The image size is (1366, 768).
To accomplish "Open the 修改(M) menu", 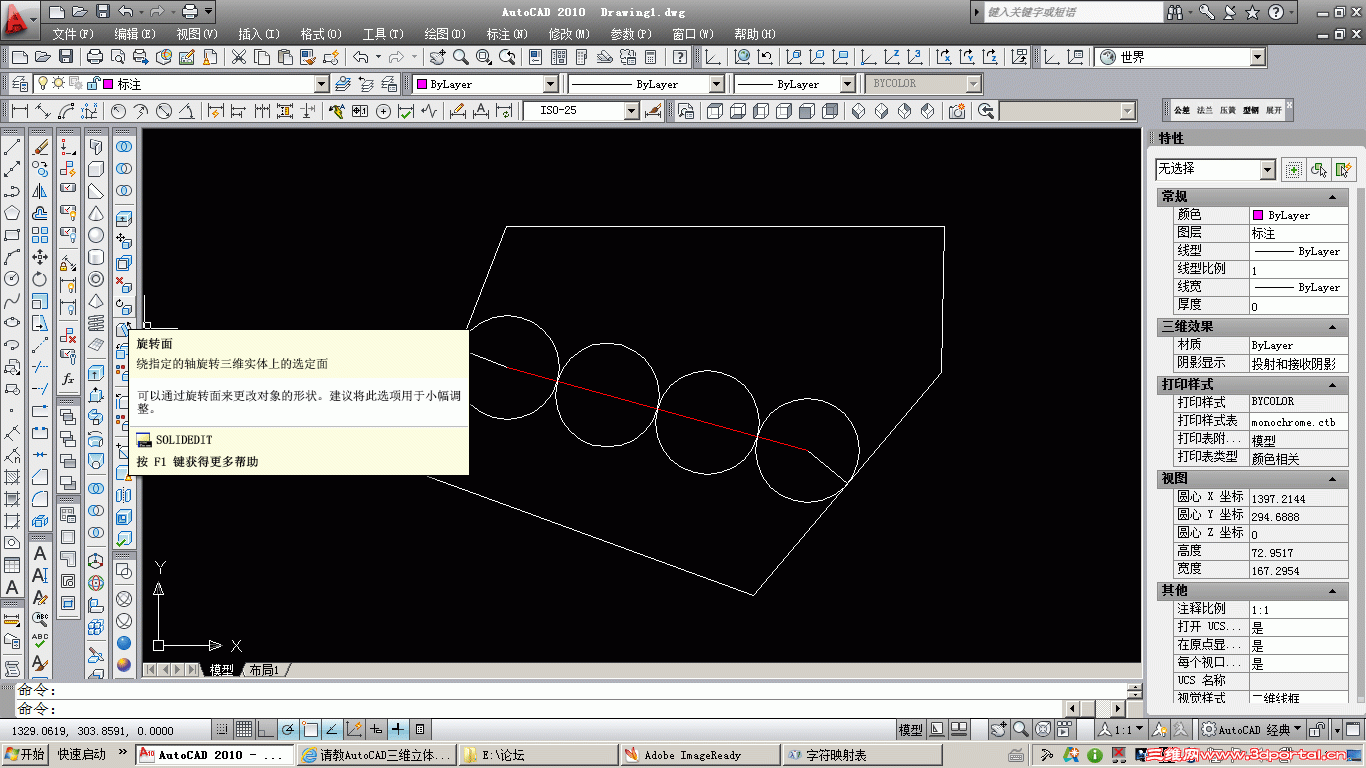I will click(568, 34).
